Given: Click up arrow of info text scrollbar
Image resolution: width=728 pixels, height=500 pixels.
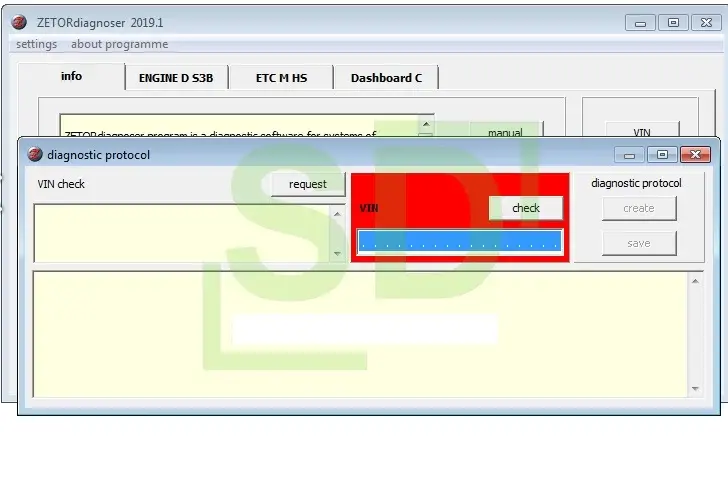Looking at the screenshot, I should click(426, 124).
